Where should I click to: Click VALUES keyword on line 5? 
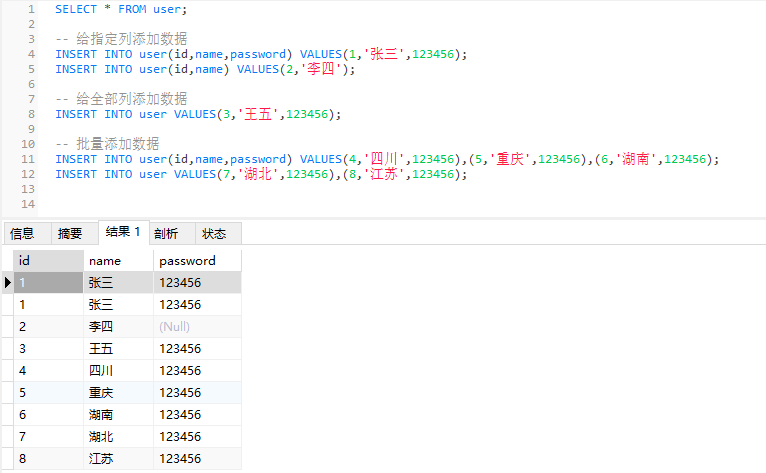[x=257, y=69]
